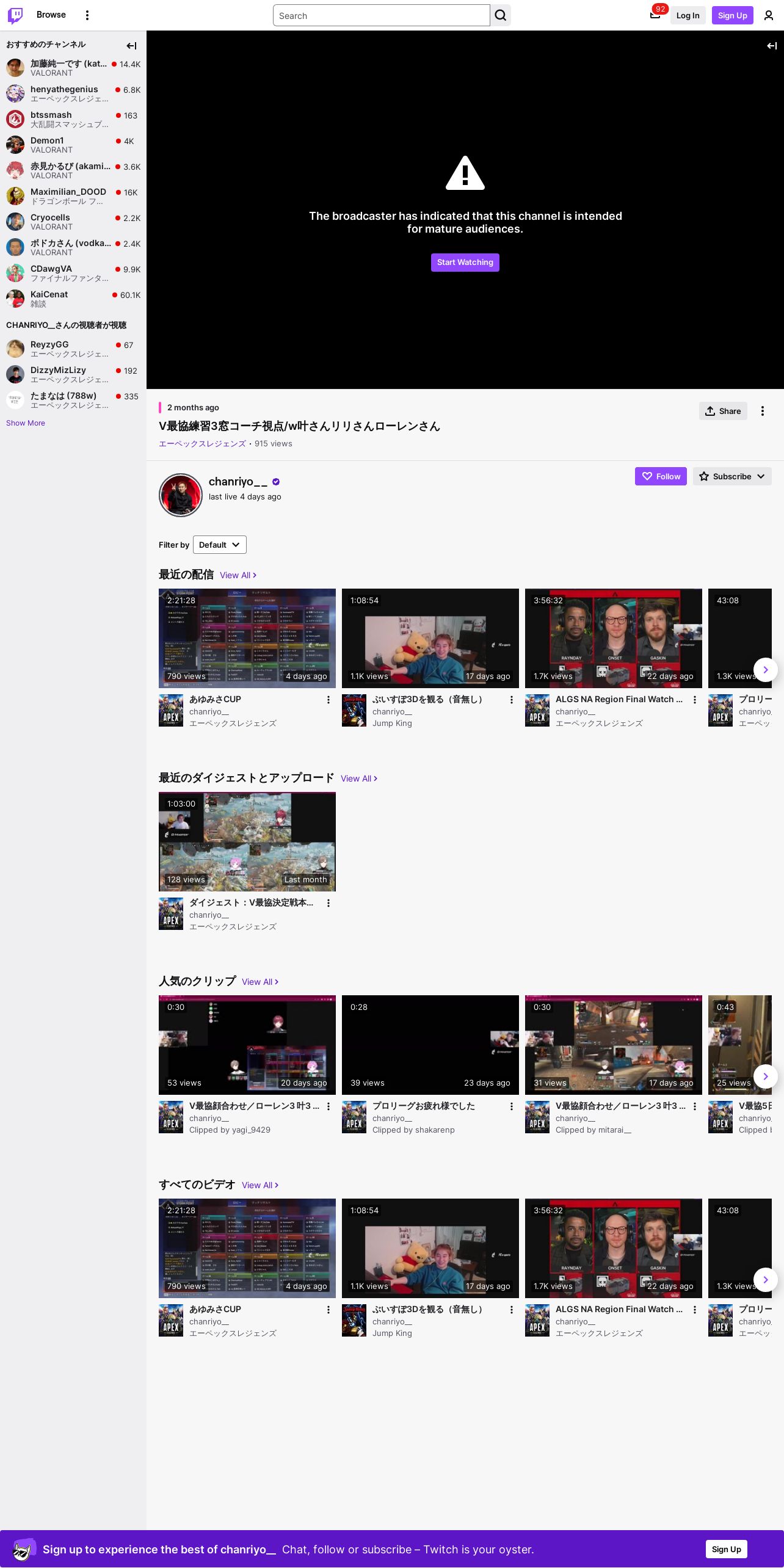Click Start Watching on mature warning

tap(465, 263)
